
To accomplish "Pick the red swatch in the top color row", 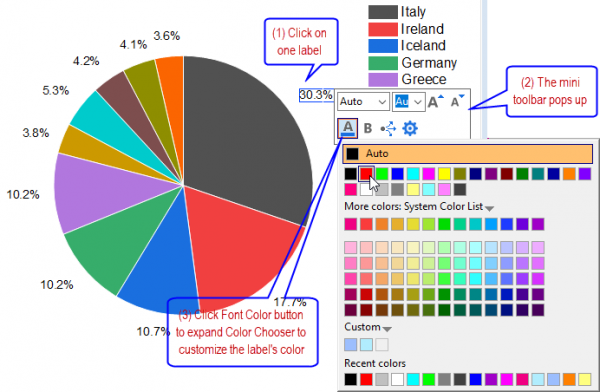I will (x=366, y=174).
